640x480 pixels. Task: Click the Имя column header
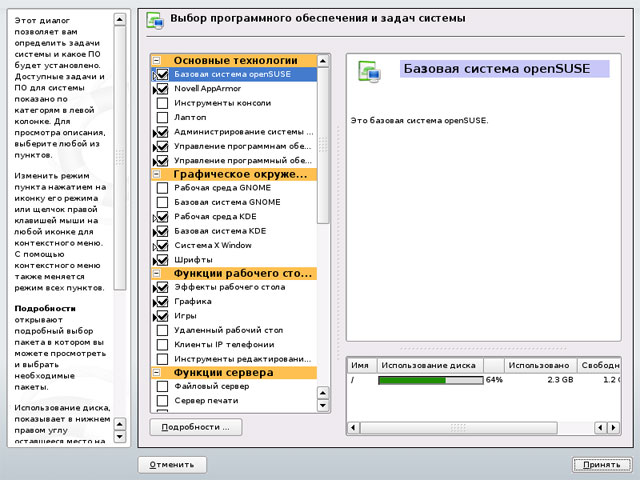tap(362, 365)
